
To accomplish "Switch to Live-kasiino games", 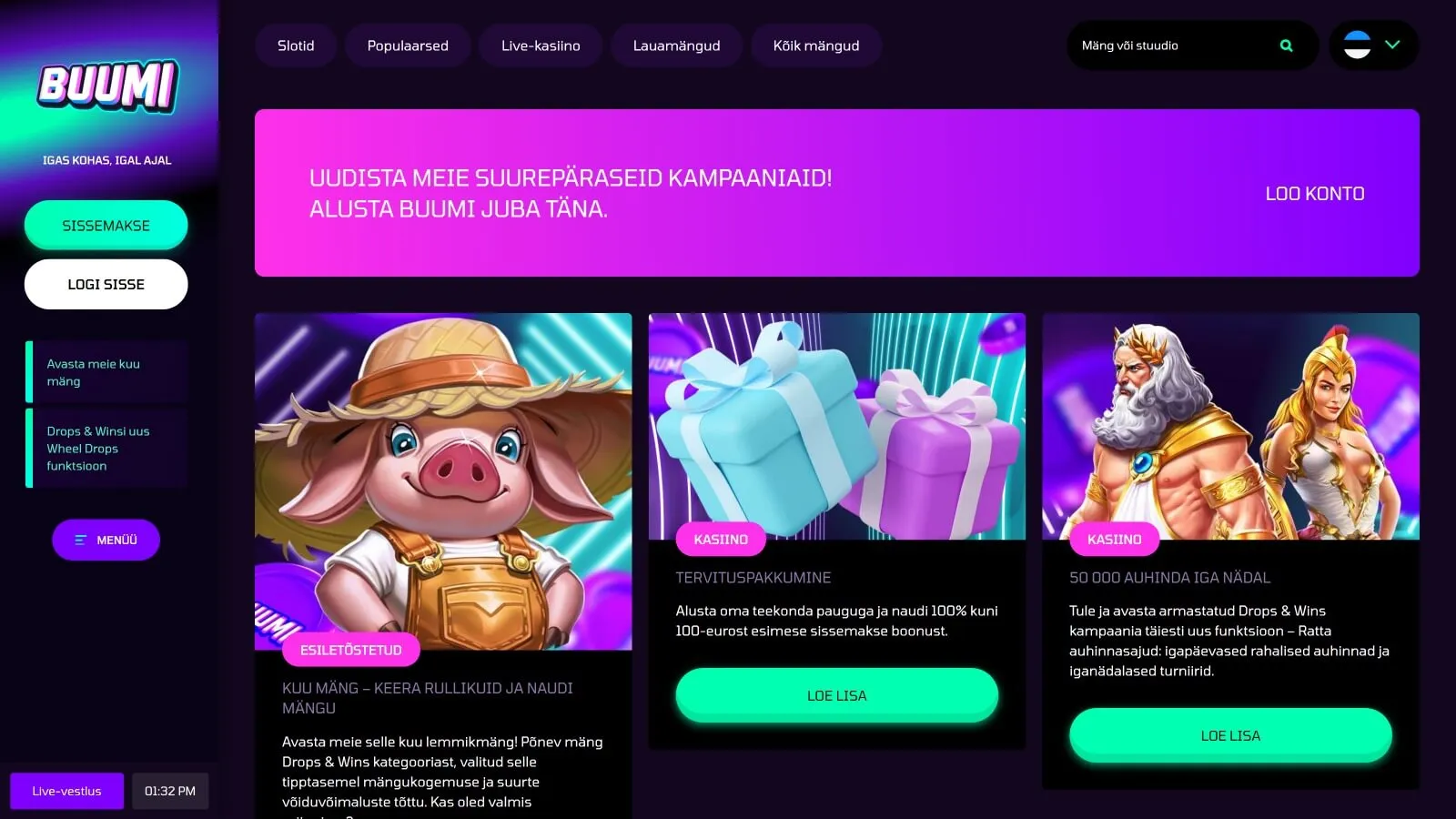I will [x=541, y=45].
